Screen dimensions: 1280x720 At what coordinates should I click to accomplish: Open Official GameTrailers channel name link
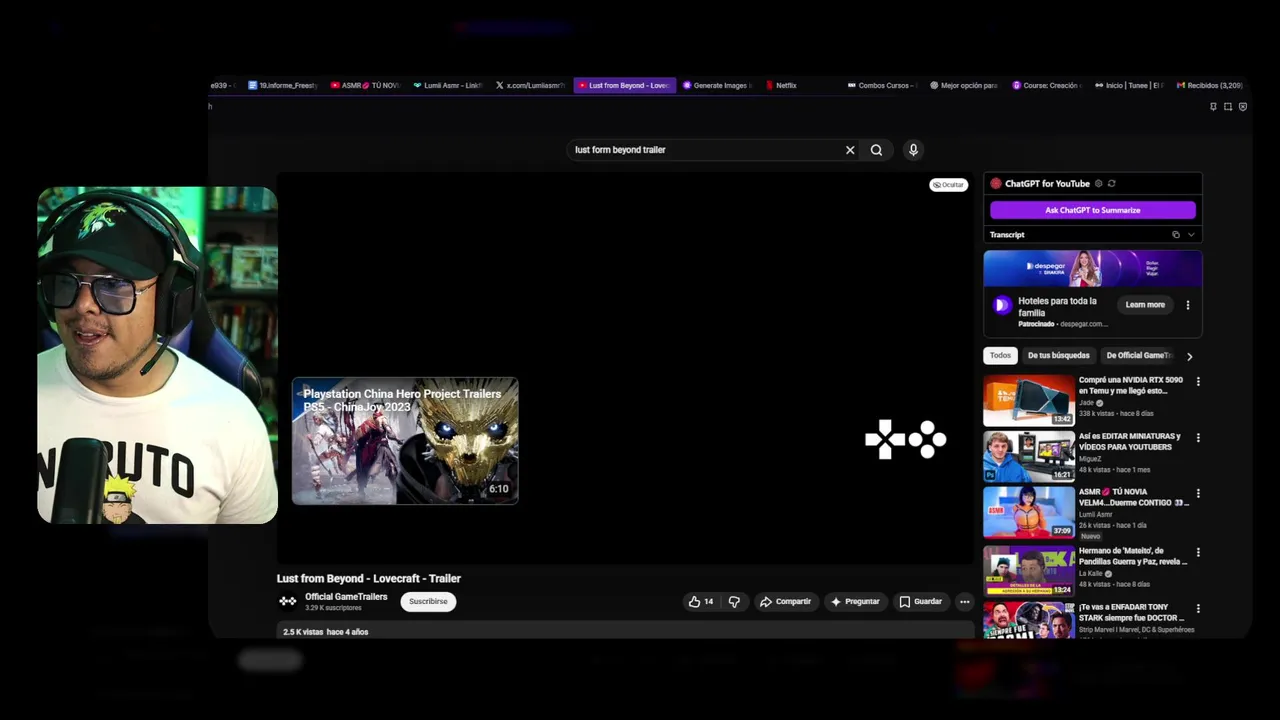[x=346, y=597]
